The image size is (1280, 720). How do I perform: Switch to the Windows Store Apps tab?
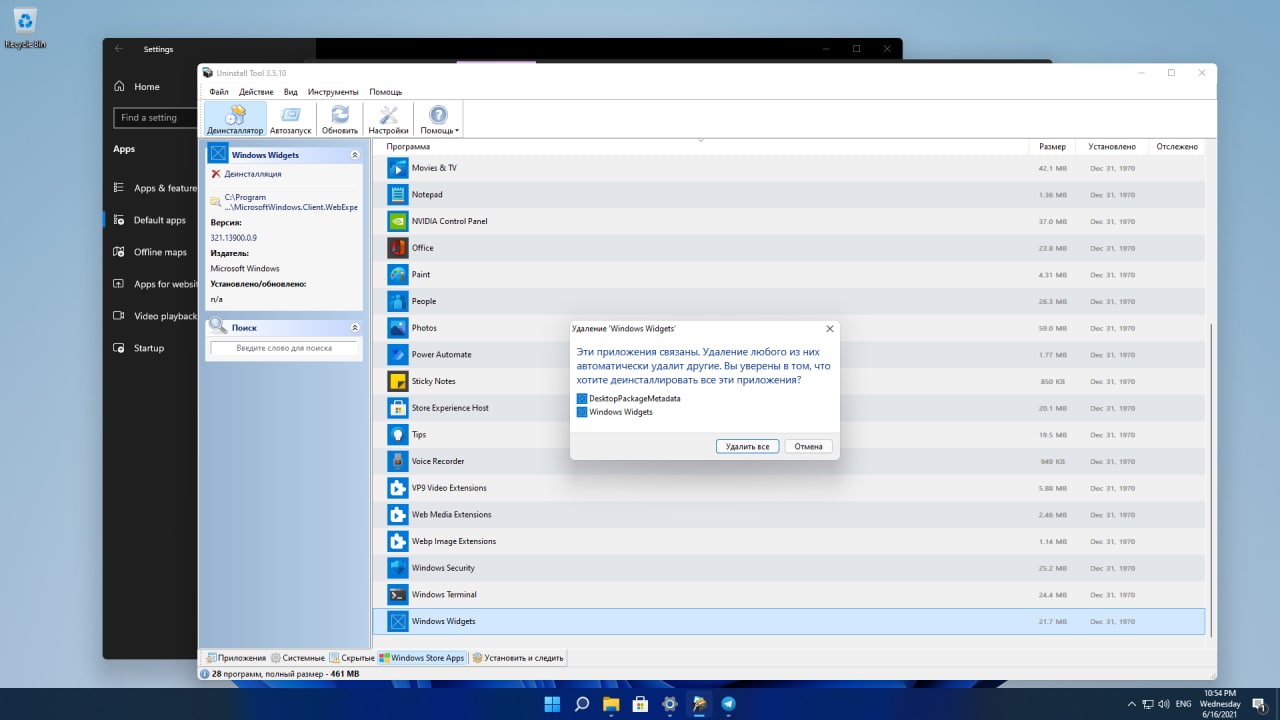(422, 658)
